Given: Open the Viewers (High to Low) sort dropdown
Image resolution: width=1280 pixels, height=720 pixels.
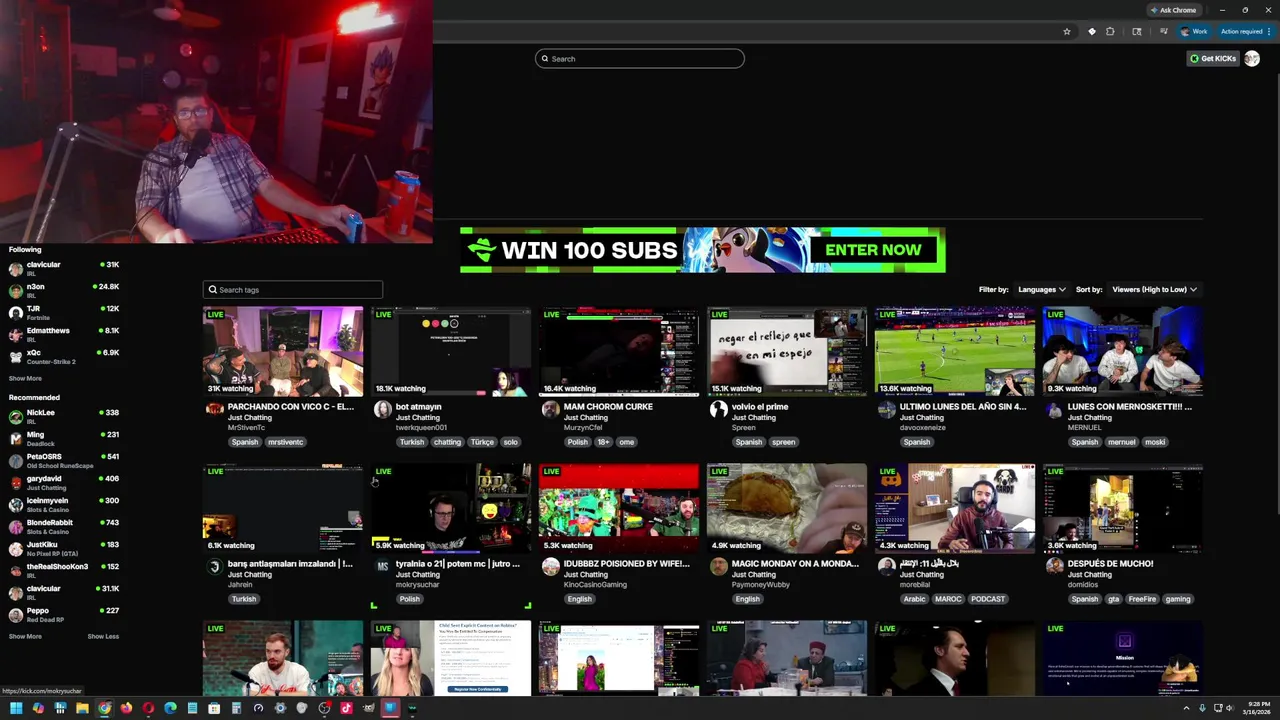Looking at the screenshot, I should (x=1154, y=289).
